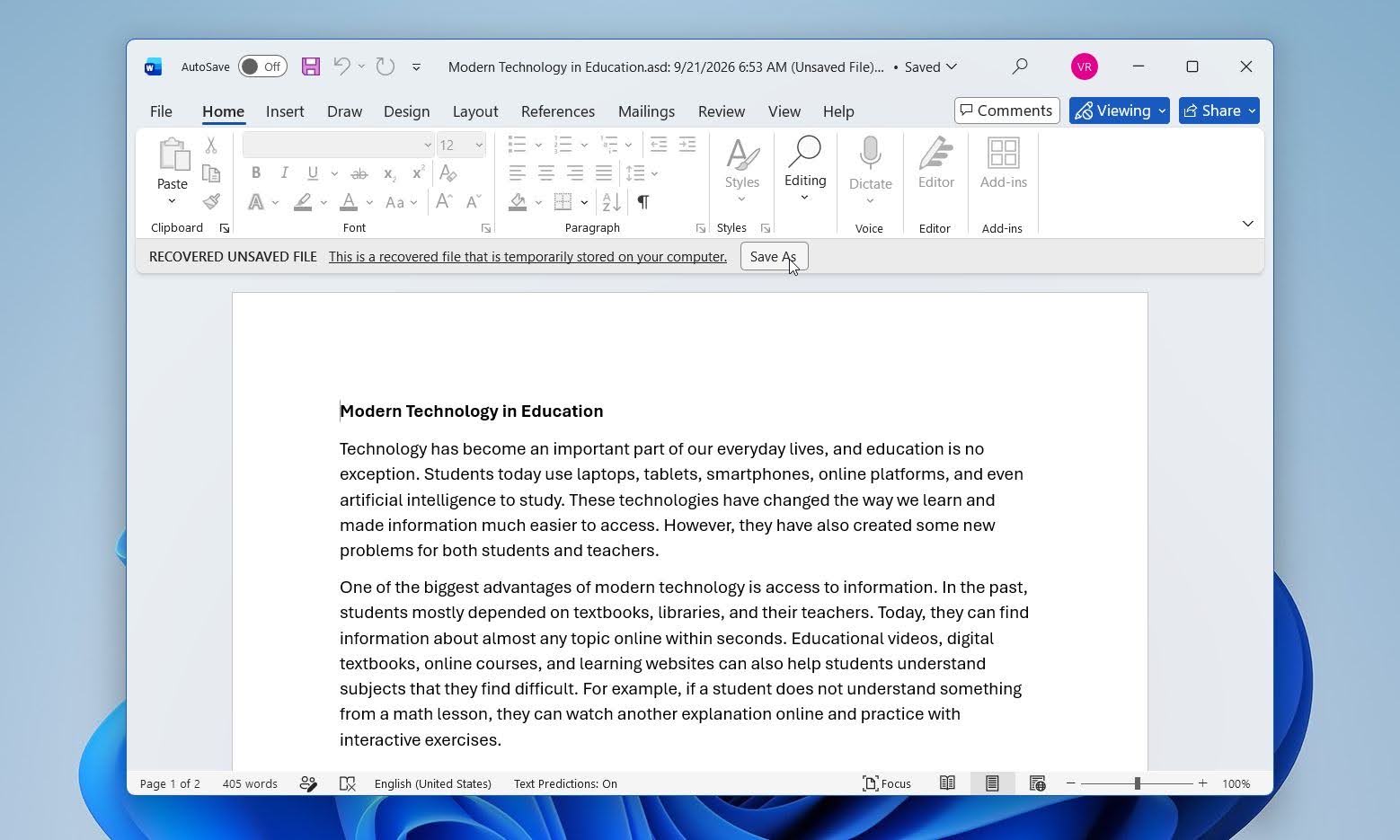Screen dimensions: 1400x840
Task: Switch to the Insert tab
Action: 285,111
